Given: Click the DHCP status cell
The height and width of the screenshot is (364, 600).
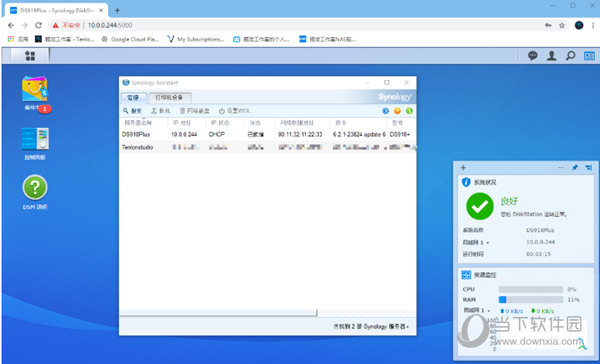Looking at the screenshot, I should pos(217,134).
